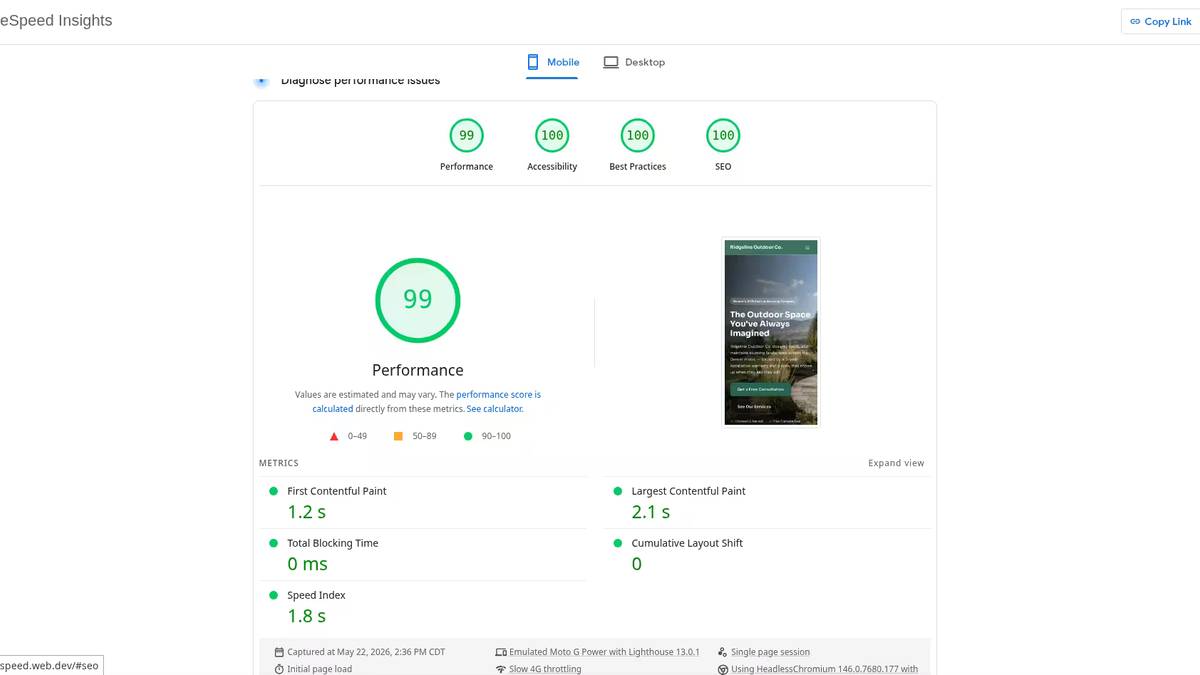The image size is (1200, 675).
Task: Click the mobile phone icon
Action: 534,62
